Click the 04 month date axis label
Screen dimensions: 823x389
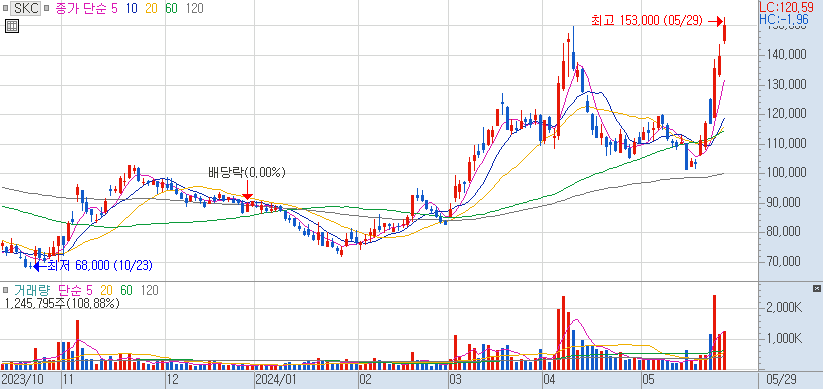(550, 379)
